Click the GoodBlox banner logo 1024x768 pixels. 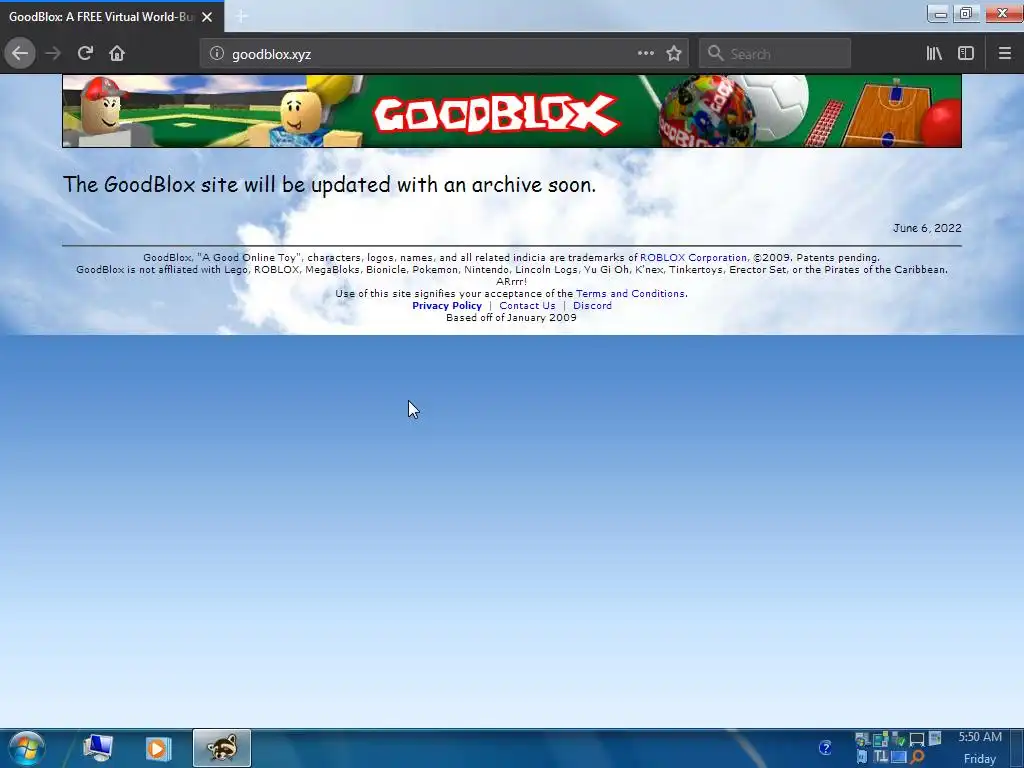click(x=496, y=113)
